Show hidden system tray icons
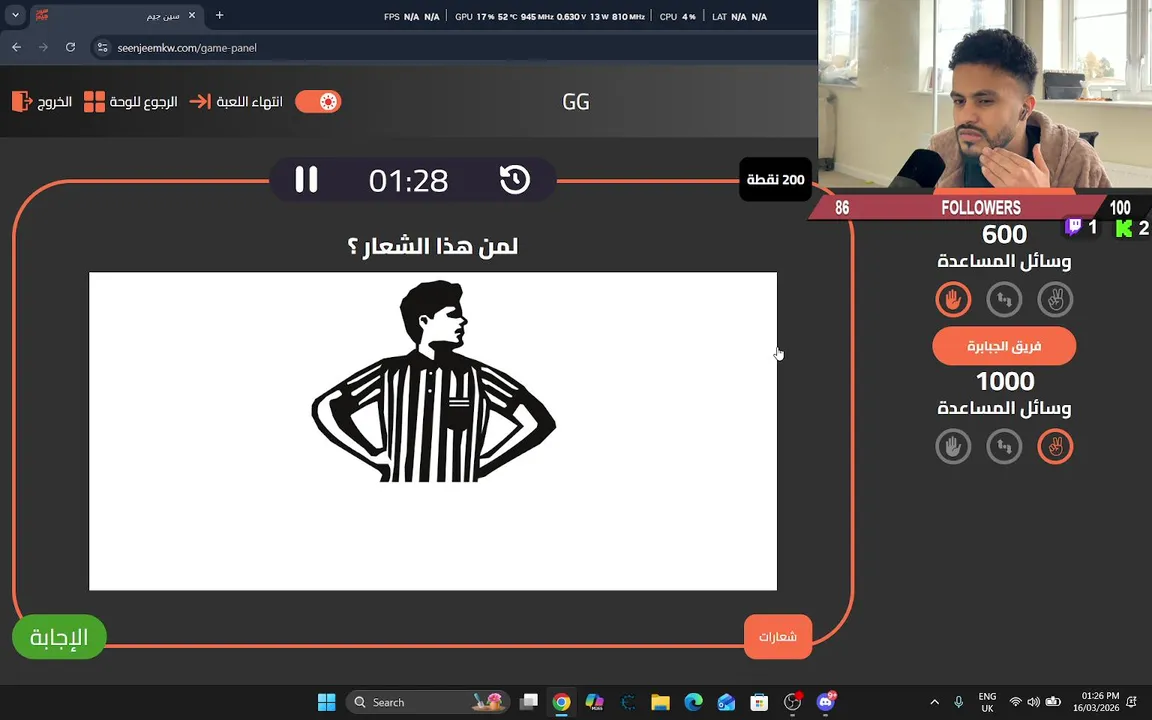Screen dimensions: 1152x720 pyautogui.click(x=935, y=702)
